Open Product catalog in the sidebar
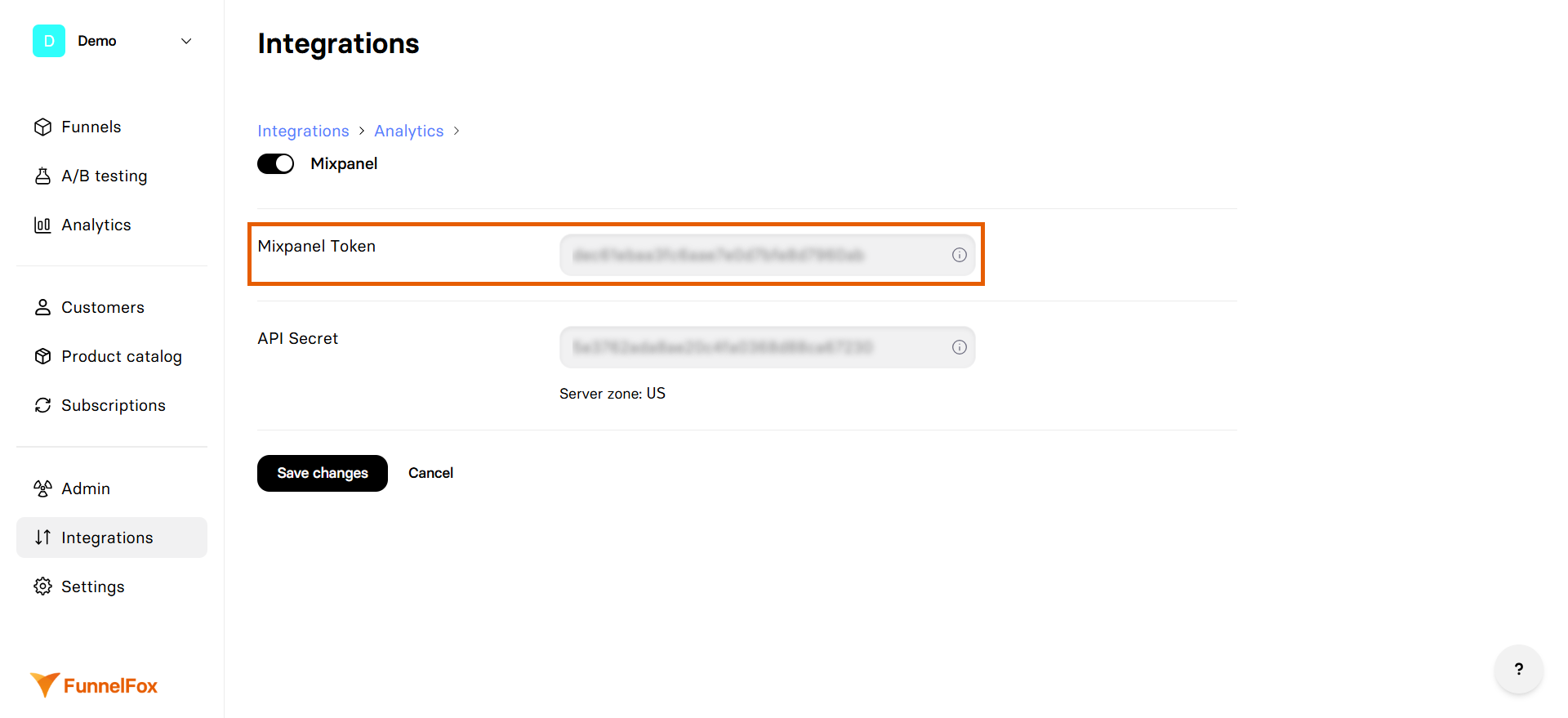 coord(112,356)
